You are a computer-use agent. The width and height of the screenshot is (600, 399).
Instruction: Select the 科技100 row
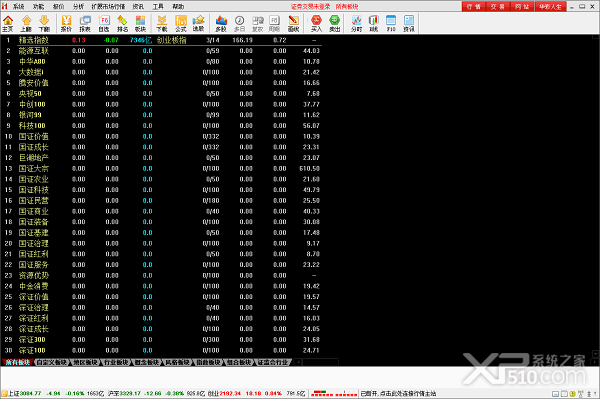[x=161, y=125]
